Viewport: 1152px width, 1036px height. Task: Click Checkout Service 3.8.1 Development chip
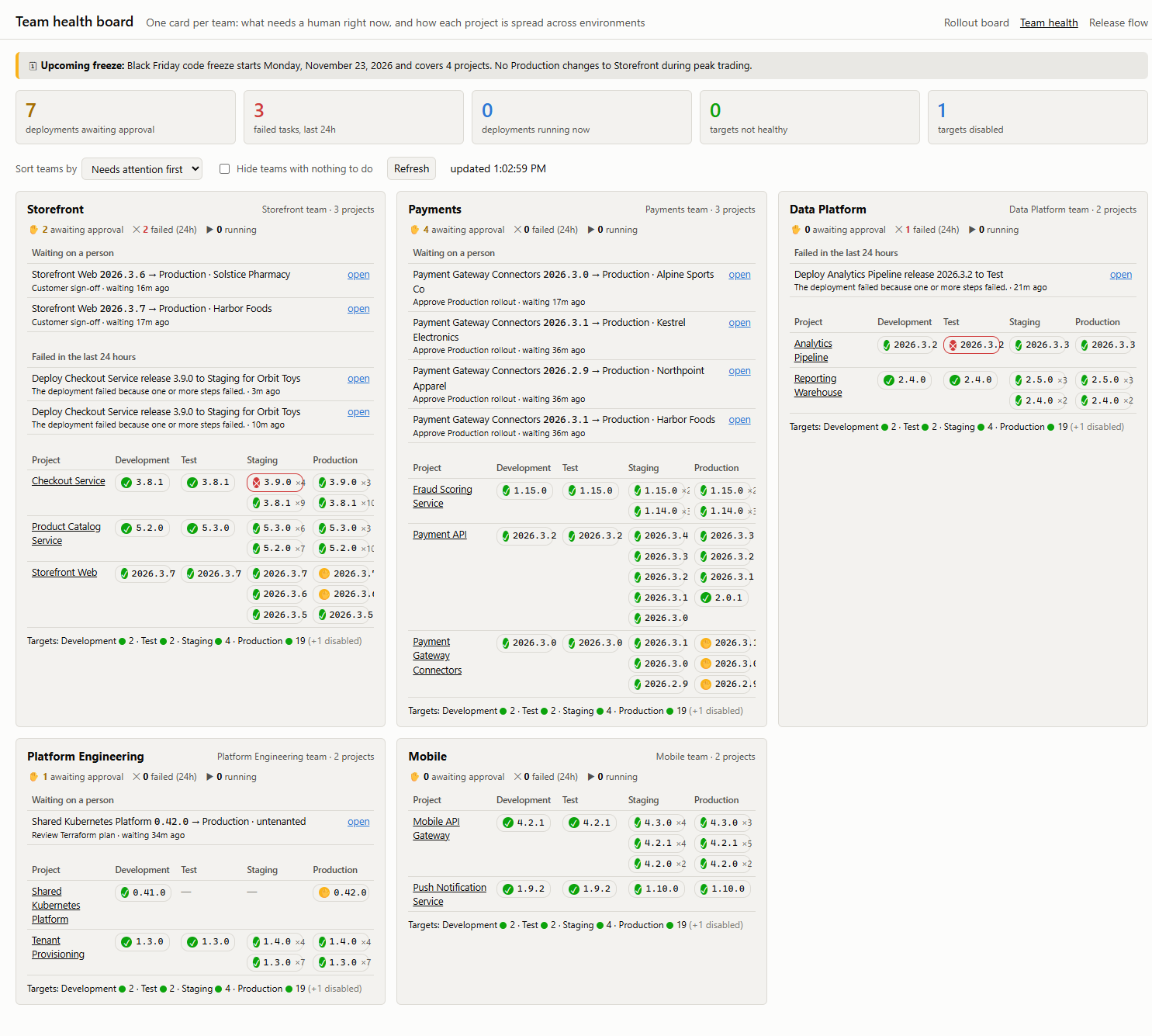(142, 483)
